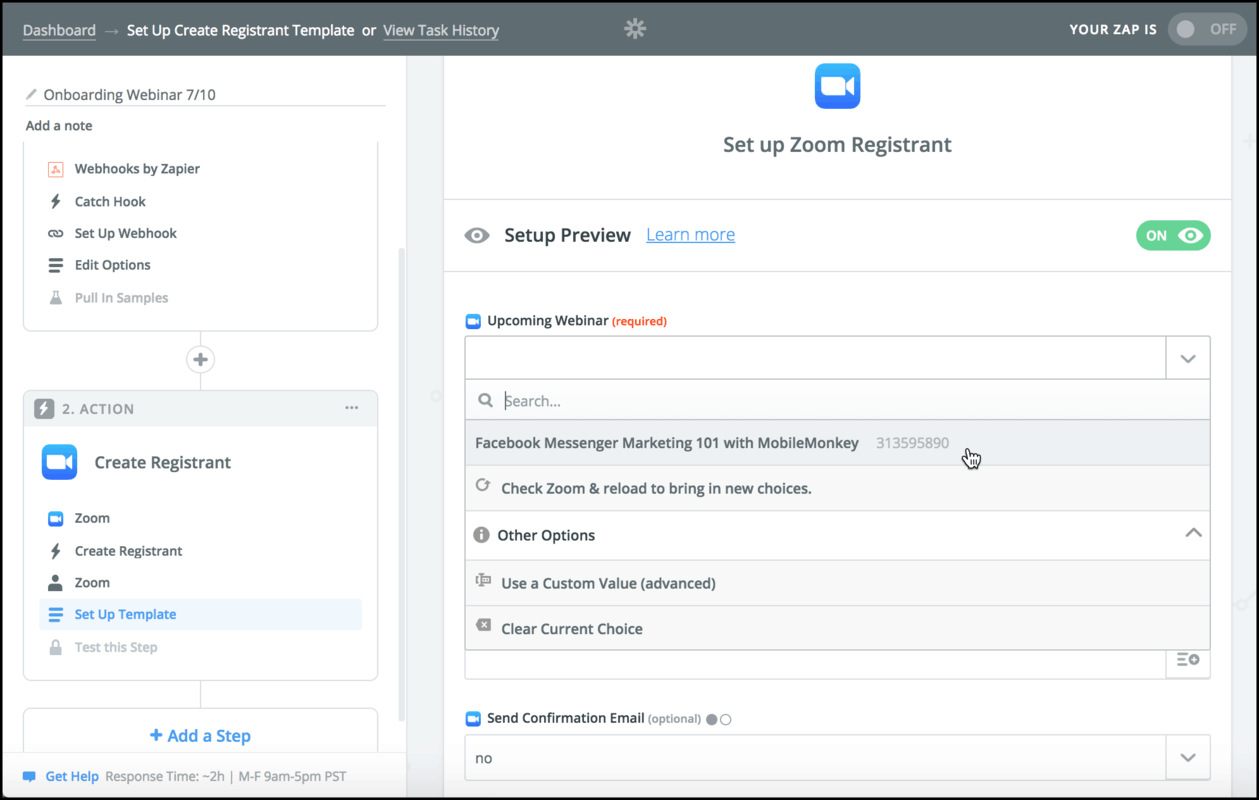
Task: Click the Onboarding Webinar 7/10 name field
Action: pos(205,95)
